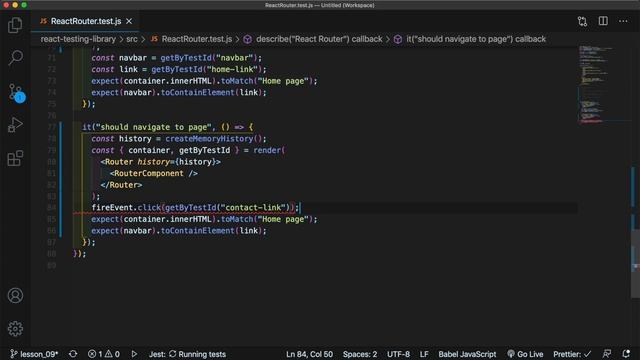The image size is (640, 360).
Task: Click the src folder breadcrumb
Action: pos(132,39)
